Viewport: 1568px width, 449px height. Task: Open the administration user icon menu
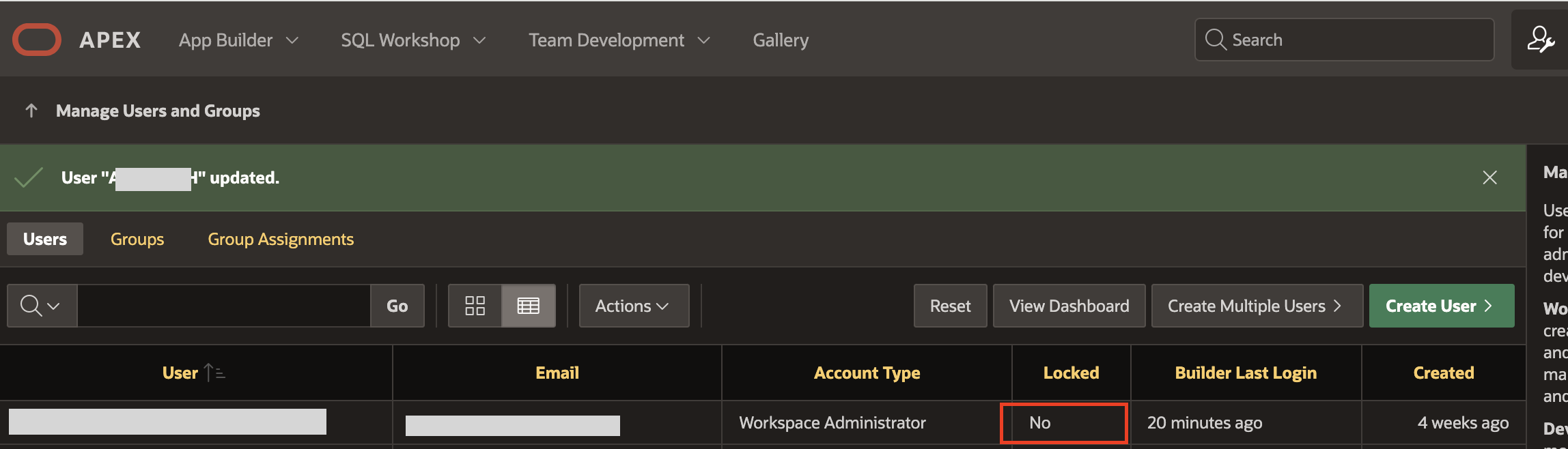[1541, 40]
